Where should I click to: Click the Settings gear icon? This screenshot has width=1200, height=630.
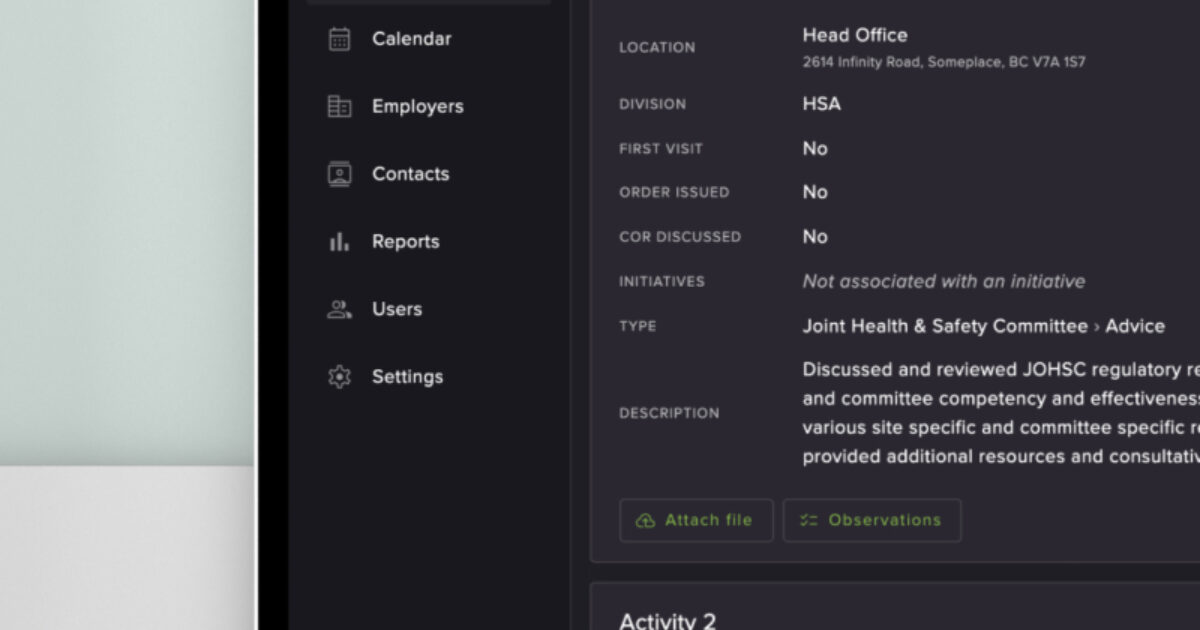[x=340, y=377]
